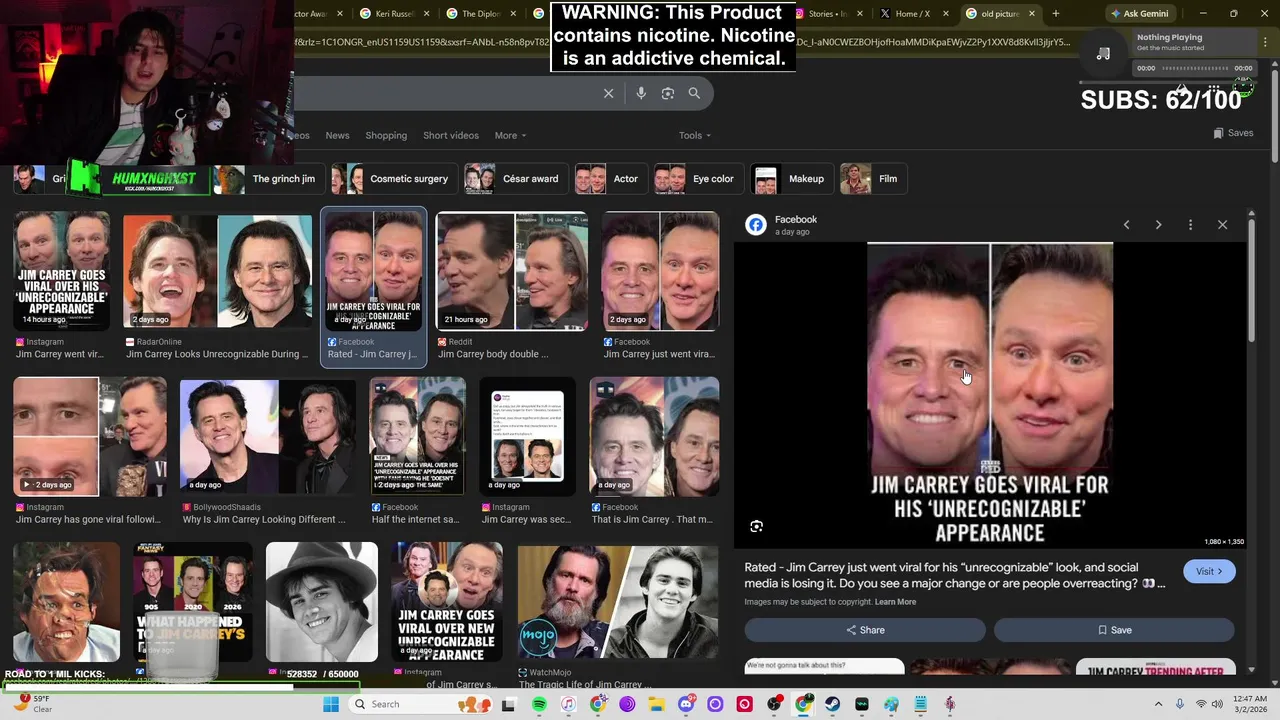Open Steam from the taskbar
The width and height of the screenshot is (1280, 720).
pyautogui.click(x=832, y=704)
